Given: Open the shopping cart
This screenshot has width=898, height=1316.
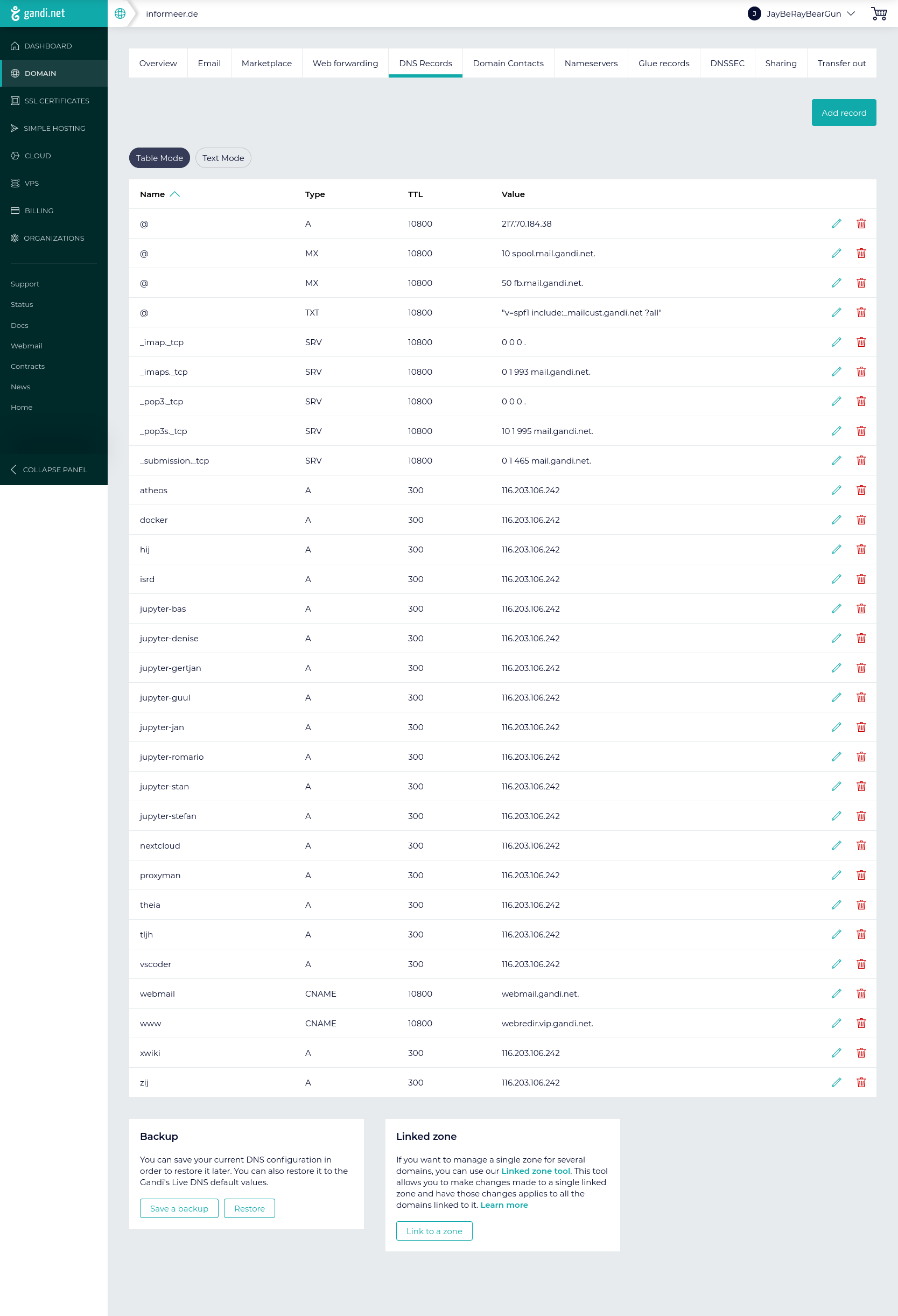Looking at the screenshot, I should [x=878, y=13].
